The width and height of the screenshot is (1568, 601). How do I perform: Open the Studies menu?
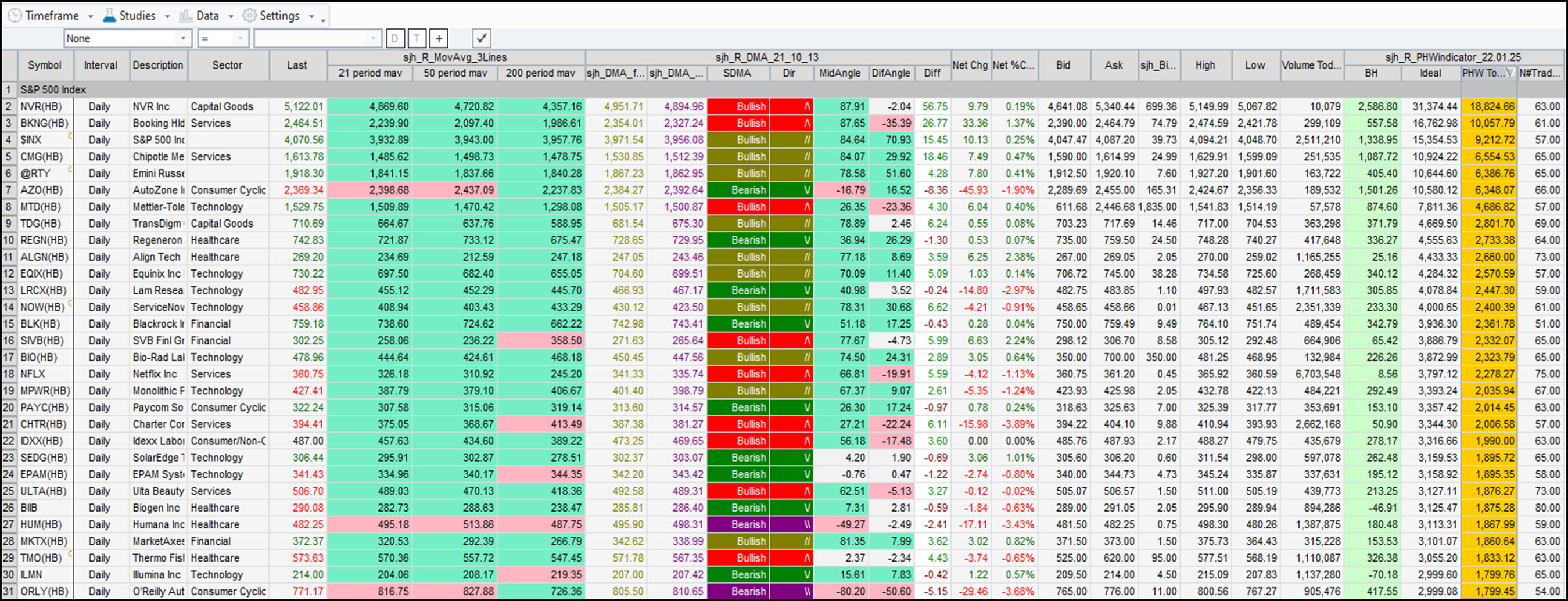pos(129,15)
